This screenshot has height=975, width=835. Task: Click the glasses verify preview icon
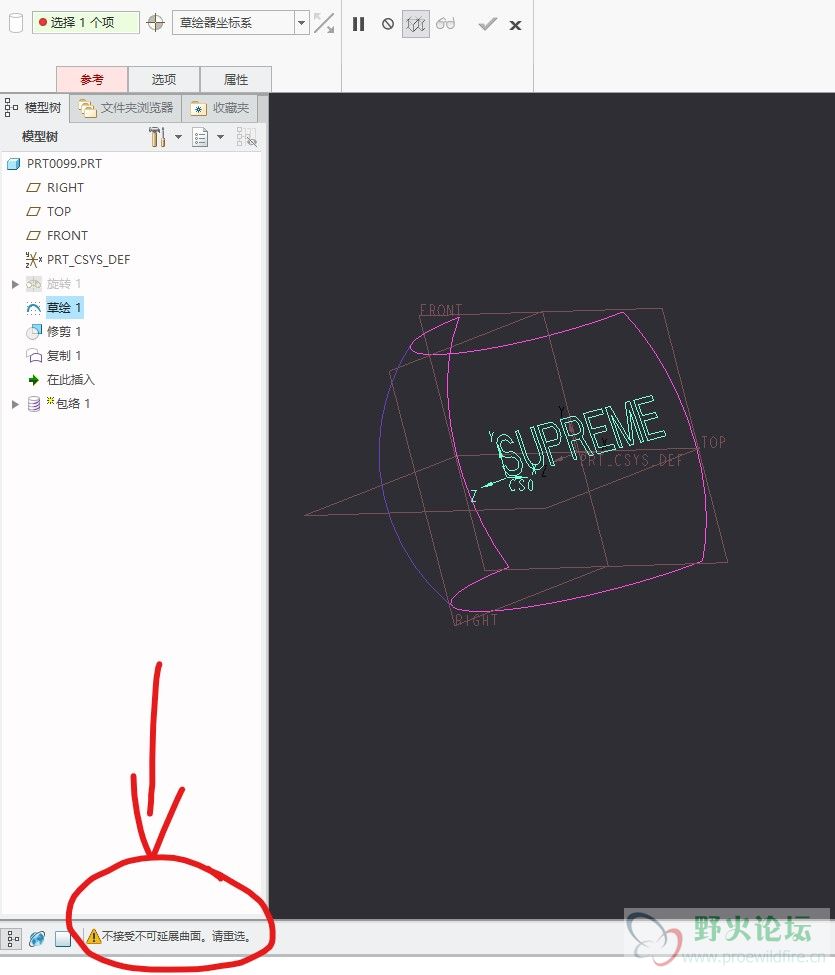coord(445,24)
